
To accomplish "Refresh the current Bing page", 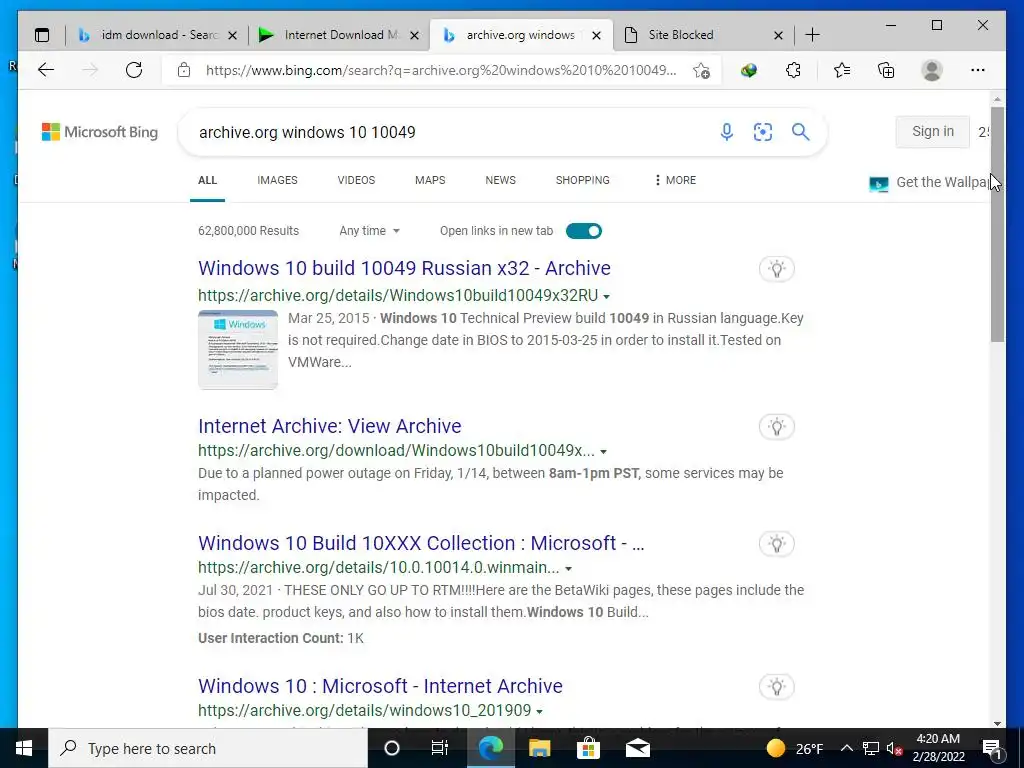I will pyautogui.click(x=134, y=70).
